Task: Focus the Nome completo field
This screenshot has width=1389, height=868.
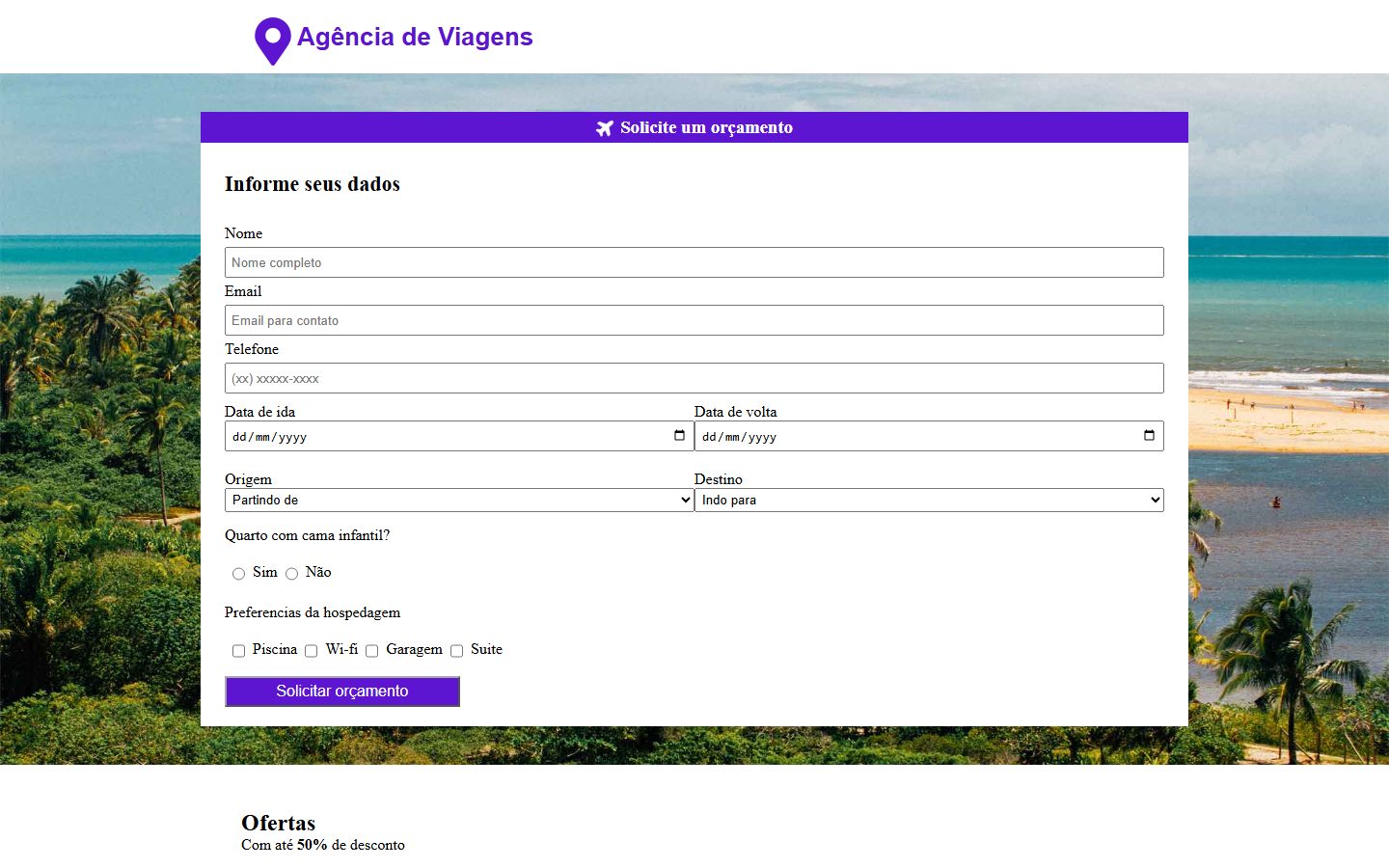Action: [x=694, y=262]
